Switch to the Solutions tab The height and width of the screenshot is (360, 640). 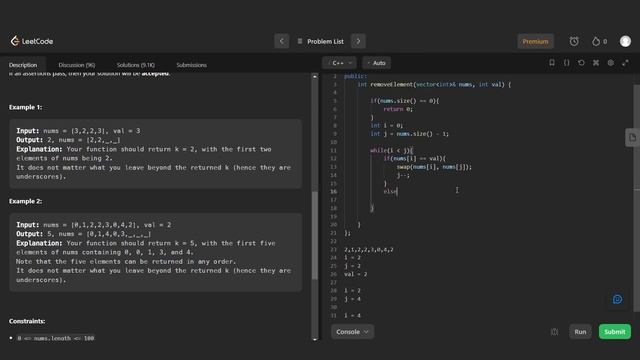136,65
